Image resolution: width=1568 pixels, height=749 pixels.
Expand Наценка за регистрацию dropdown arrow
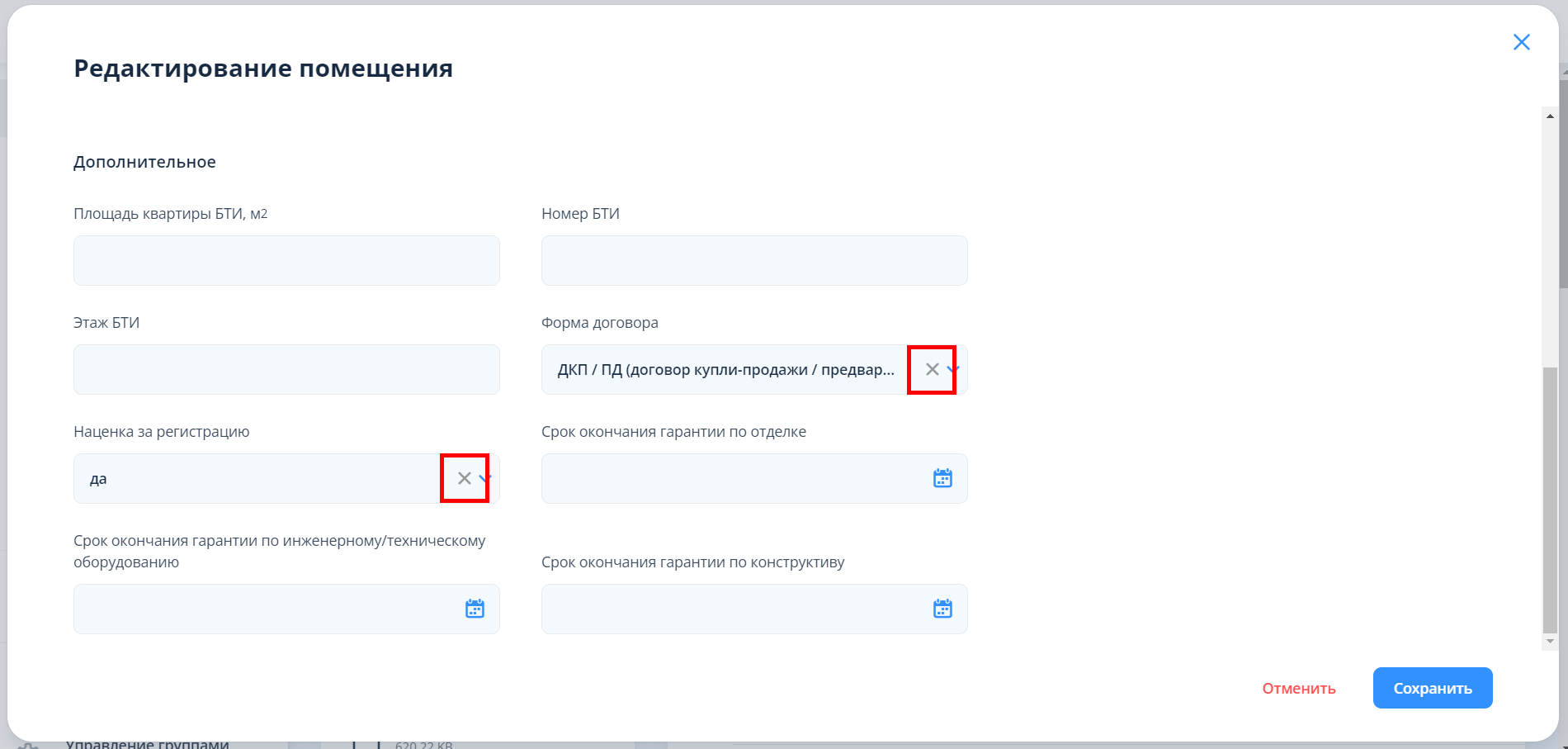click(x=485, y=478)
